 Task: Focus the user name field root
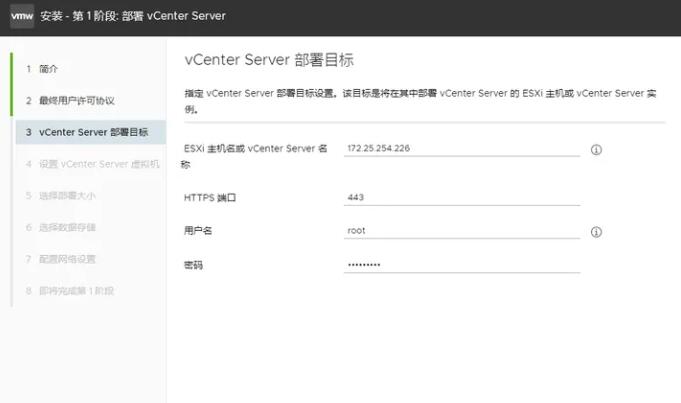pyautogui.click(x=462, y=231)
